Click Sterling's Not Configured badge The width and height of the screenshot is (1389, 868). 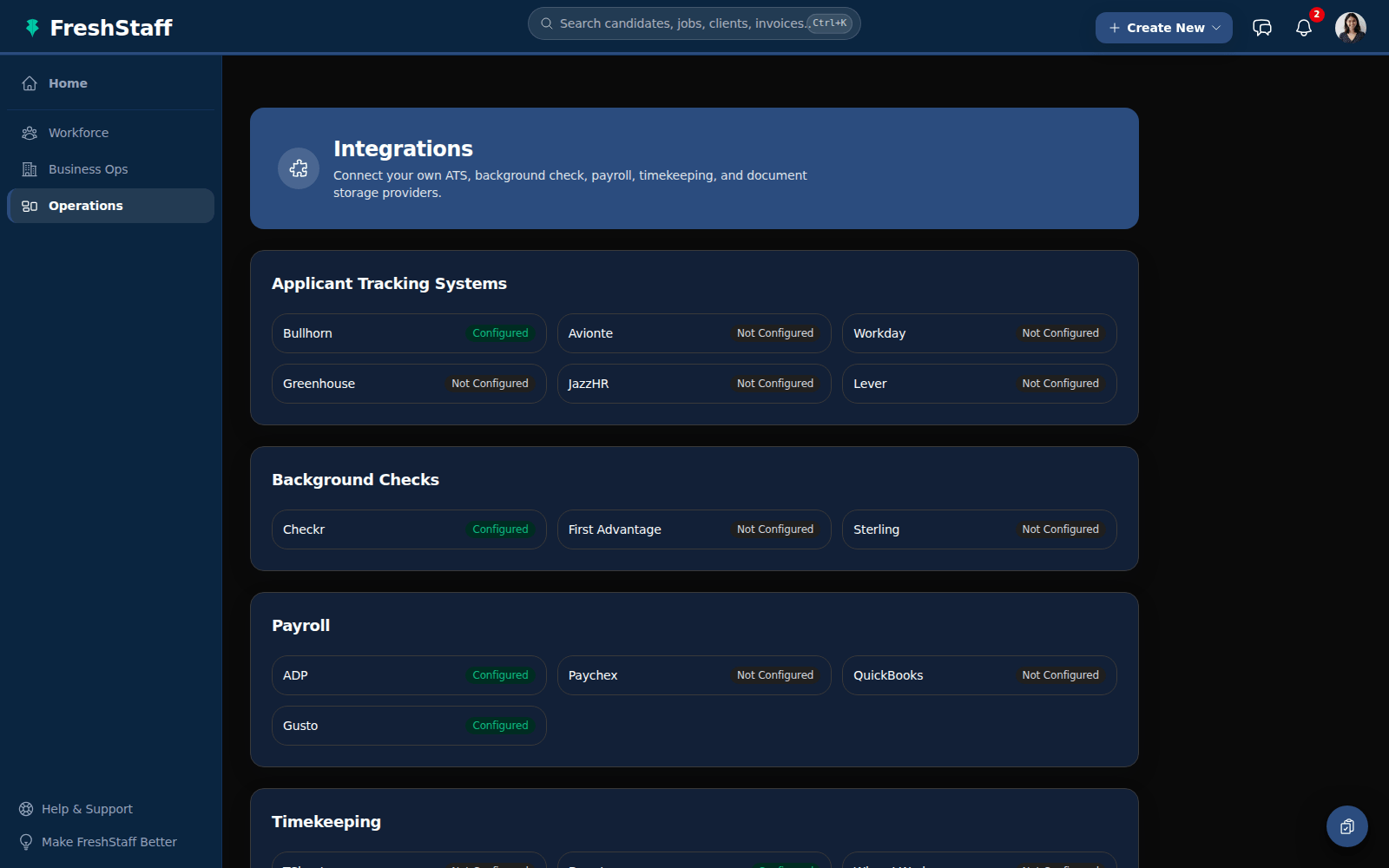(x=1060, y=529)
